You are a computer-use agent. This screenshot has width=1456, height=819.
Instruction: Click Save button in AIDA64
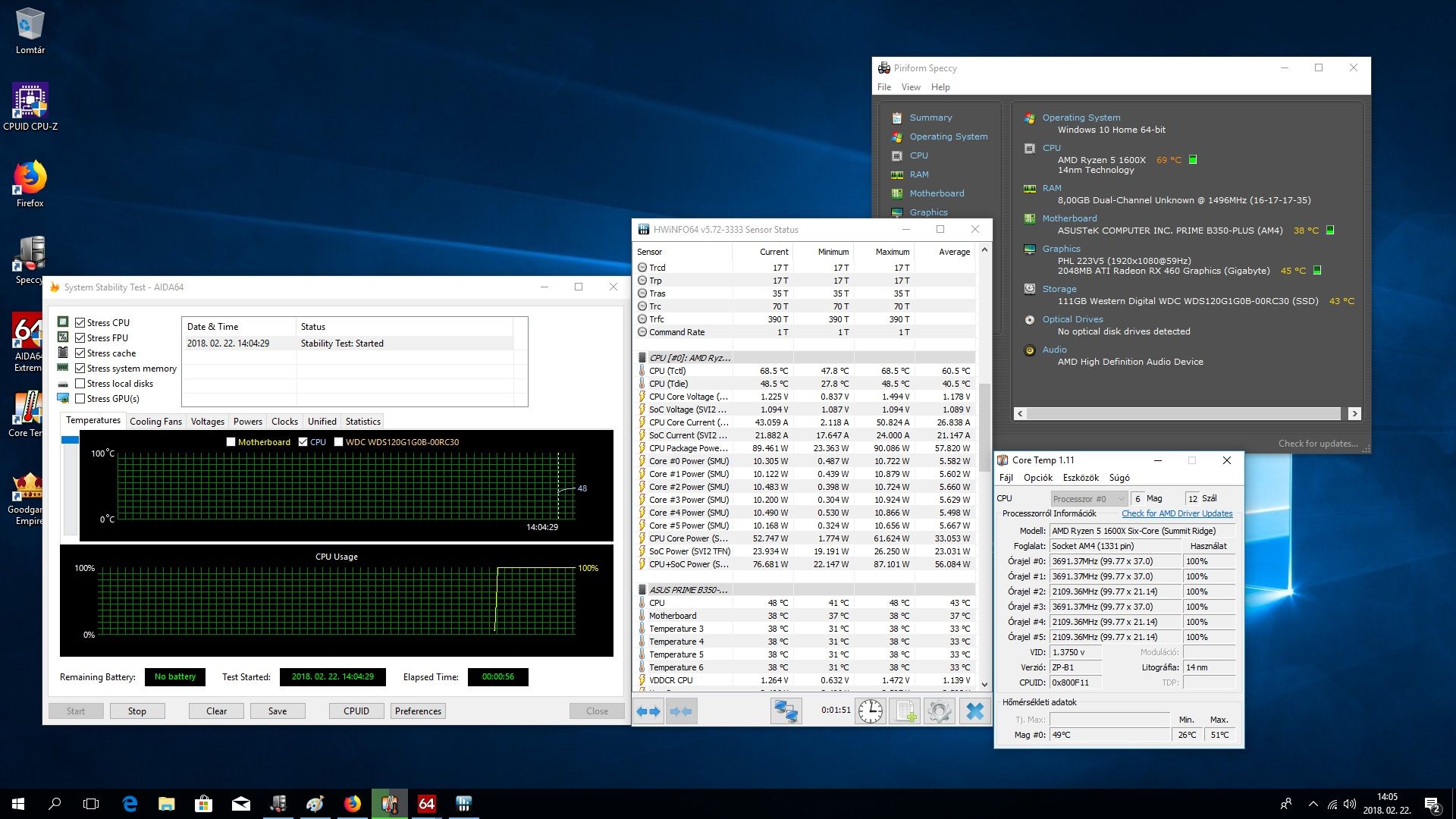[278, 711]
